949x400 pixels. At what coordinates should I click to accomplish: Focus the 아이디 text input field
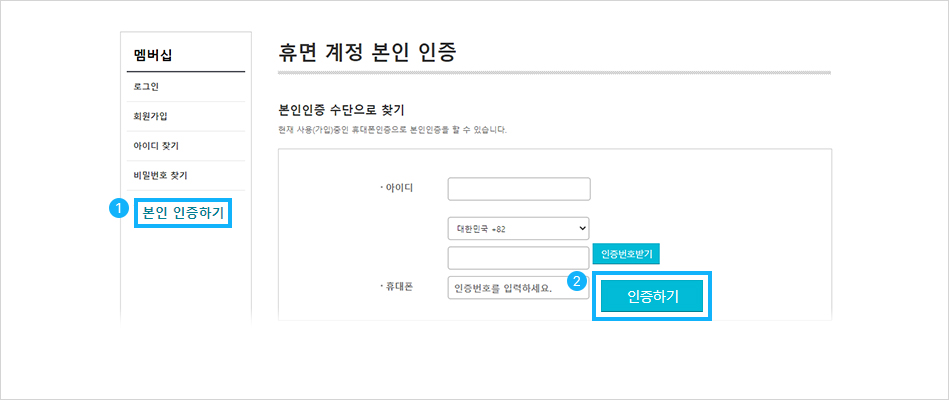pyautogui.click(x=519, y=189)
